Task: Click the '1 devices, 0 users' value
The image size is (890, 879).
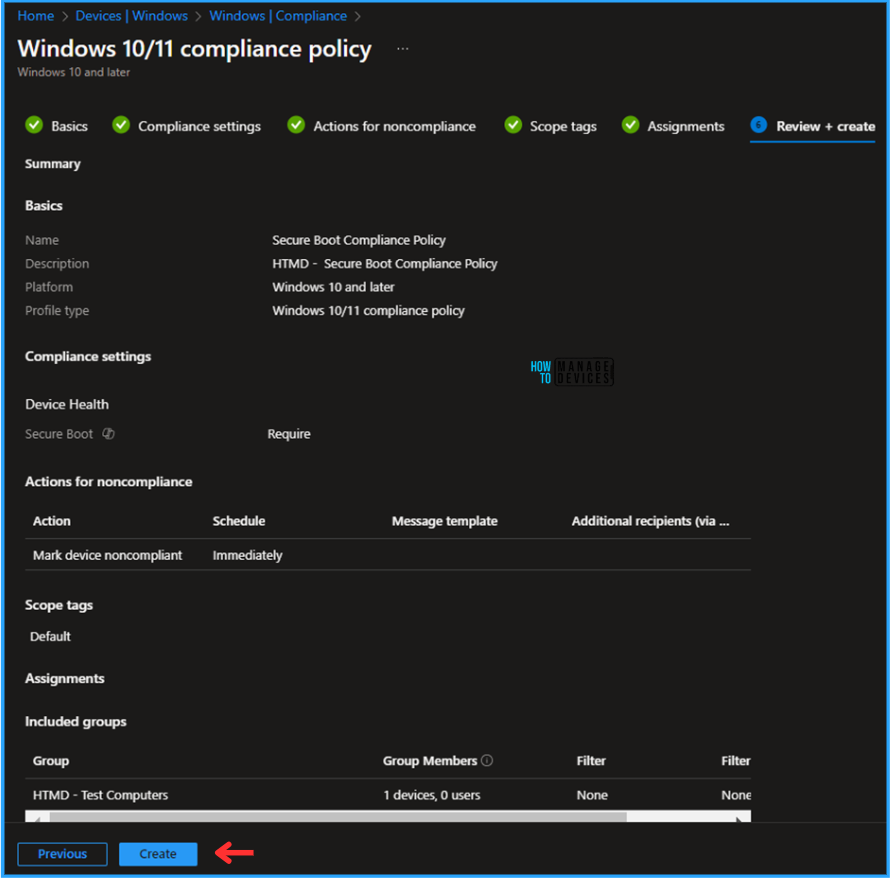Action: click(431, 795)
